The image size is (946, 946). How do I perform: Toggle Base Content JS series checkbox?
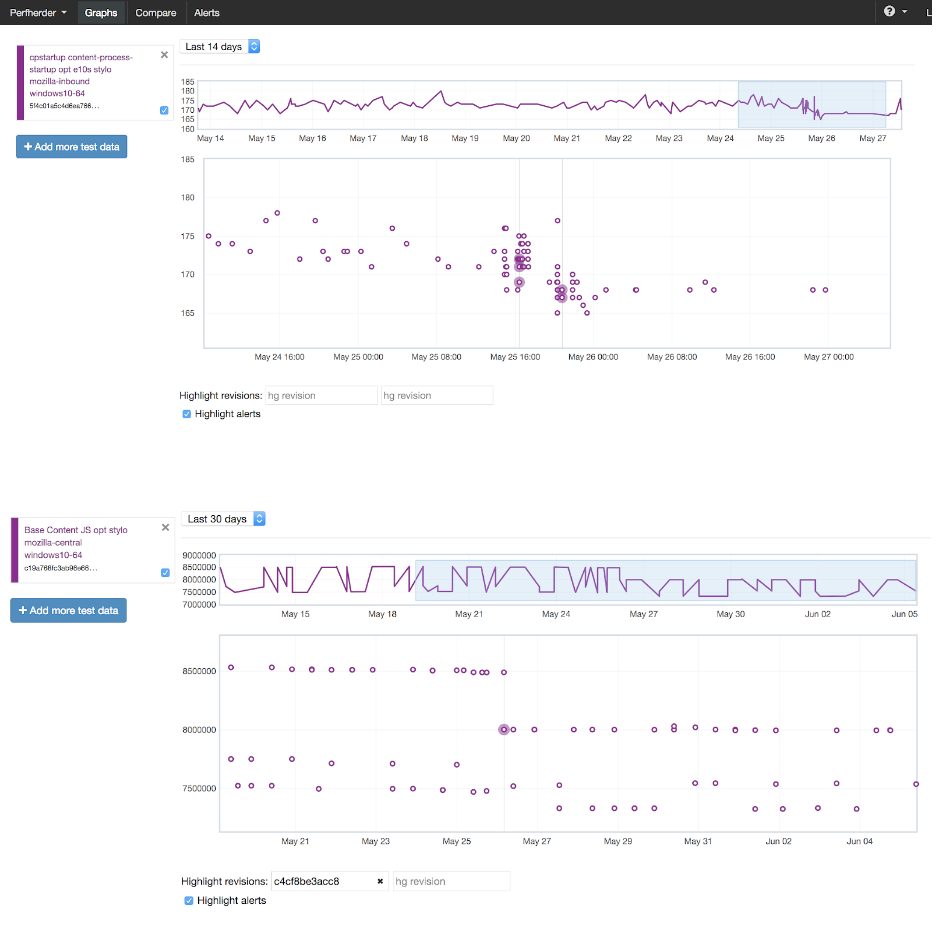pos(165,573)
